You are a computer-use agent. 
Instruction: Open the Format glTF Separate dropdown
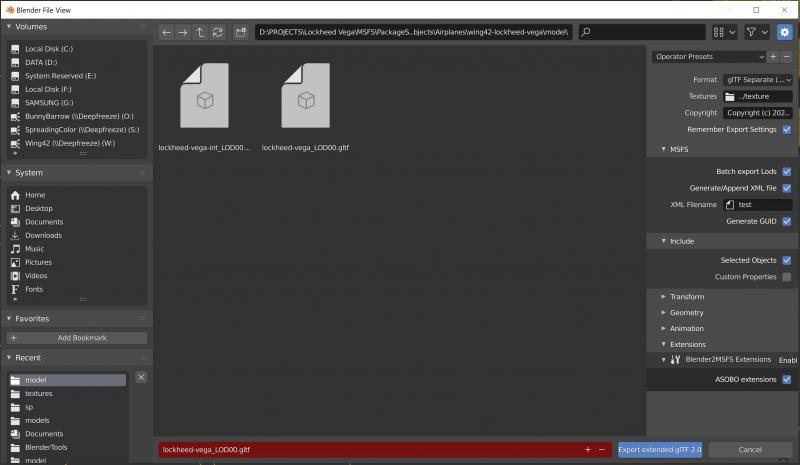tap(758, 80)
